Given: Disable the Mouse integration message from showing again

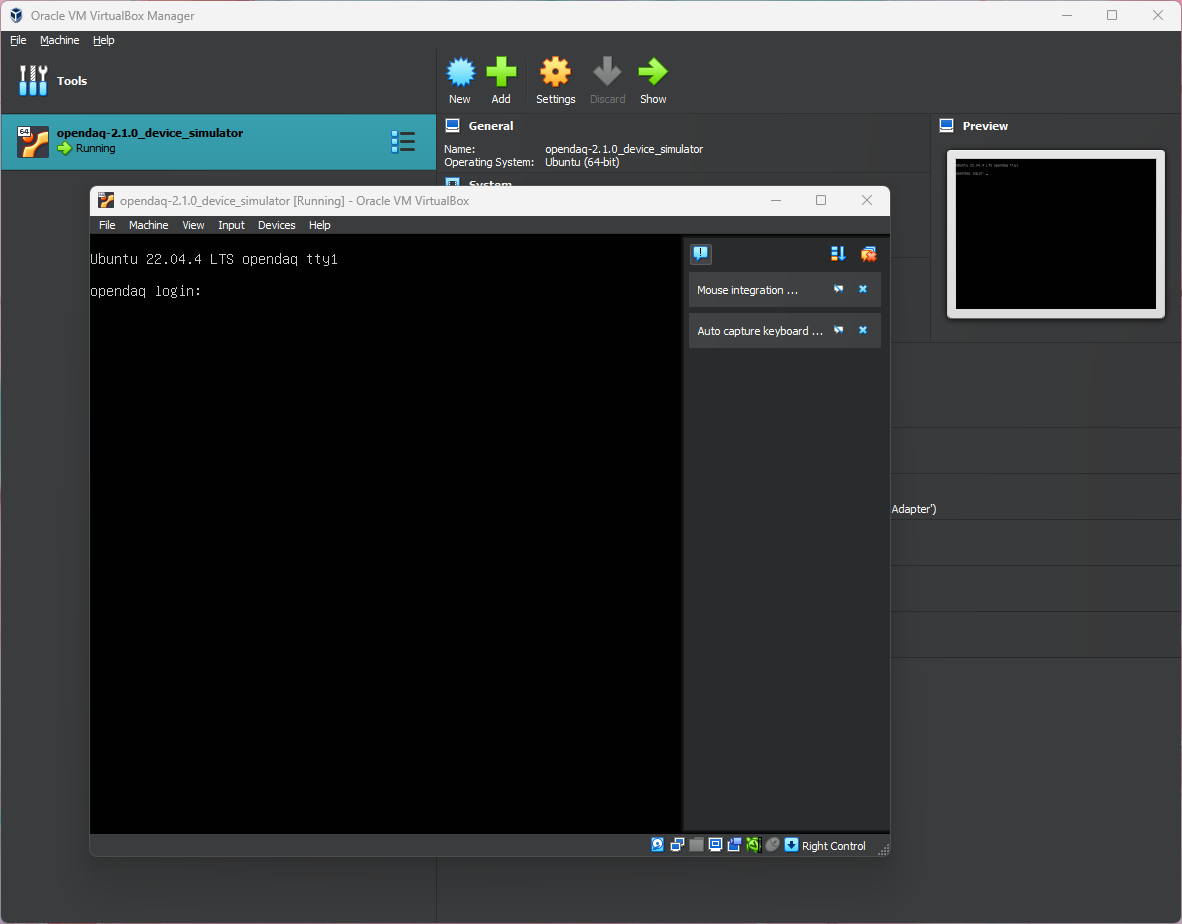Looking at the screenshot, I should point(839,289).
